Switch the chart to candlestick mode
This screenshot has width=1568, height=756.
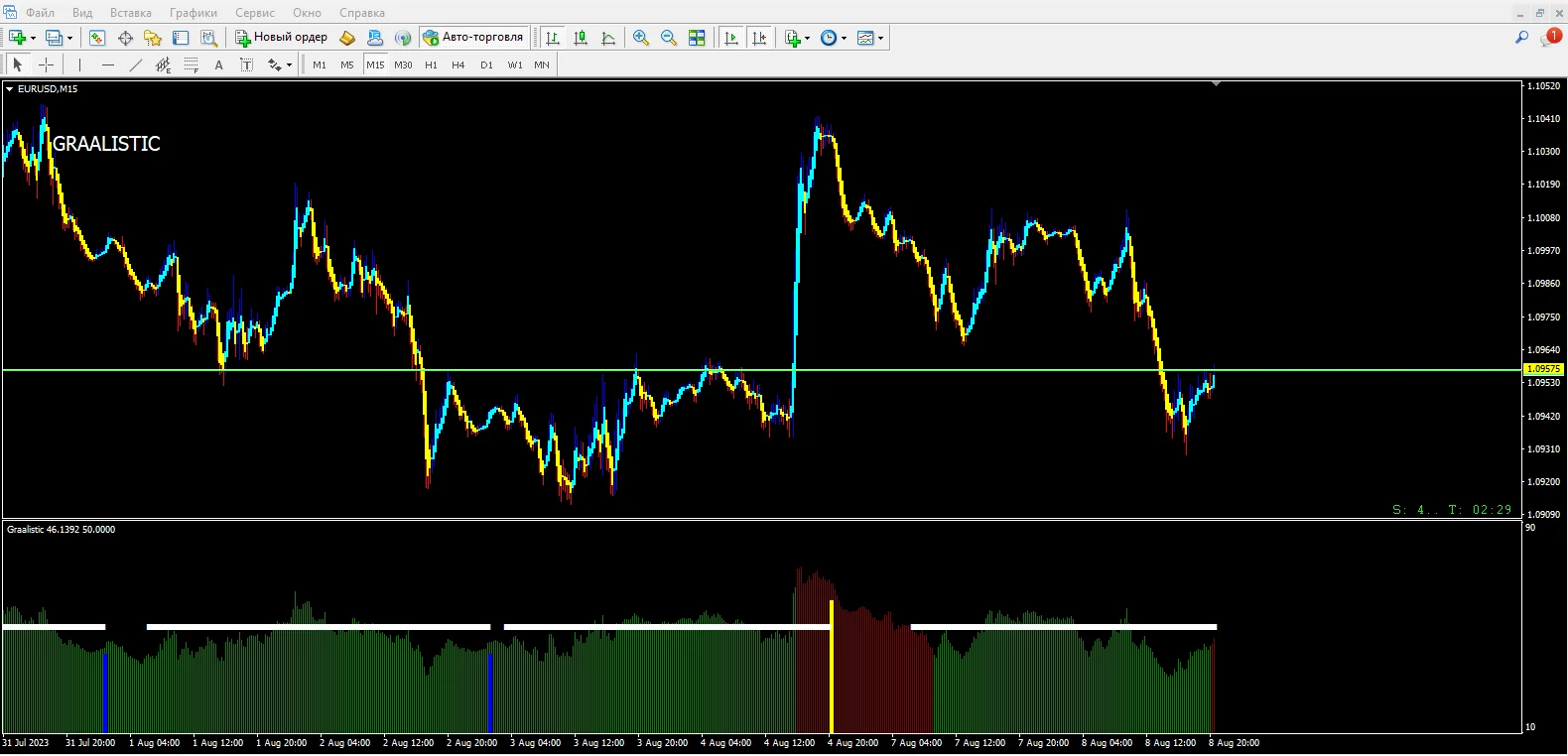(x=581, y=38)
